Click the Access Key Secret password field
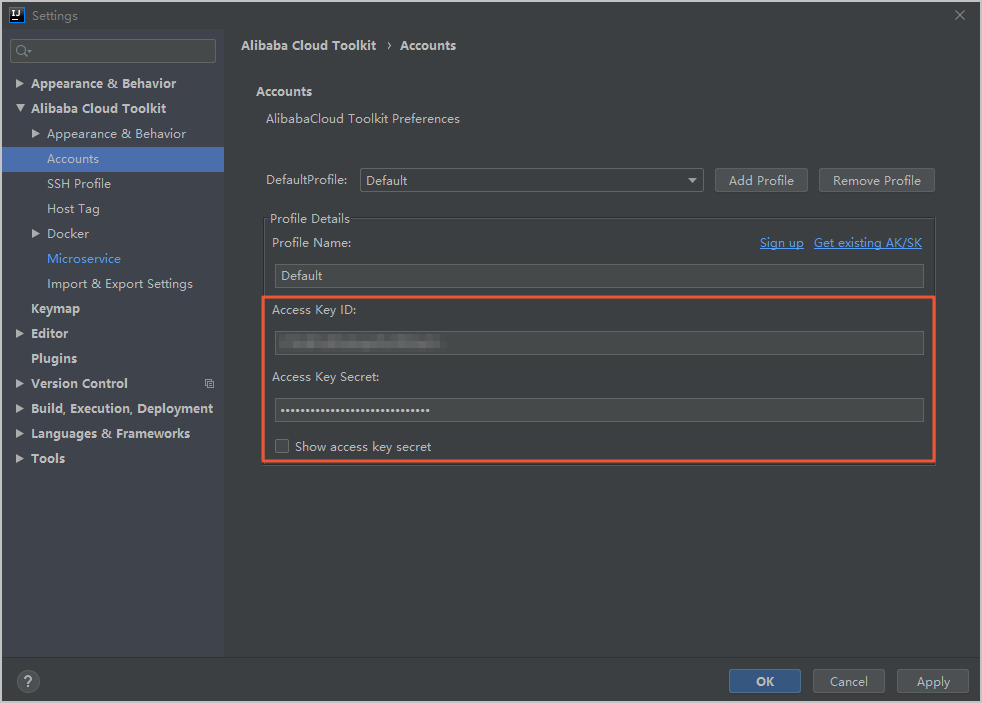The image size is (982, 703). point(599,410)
